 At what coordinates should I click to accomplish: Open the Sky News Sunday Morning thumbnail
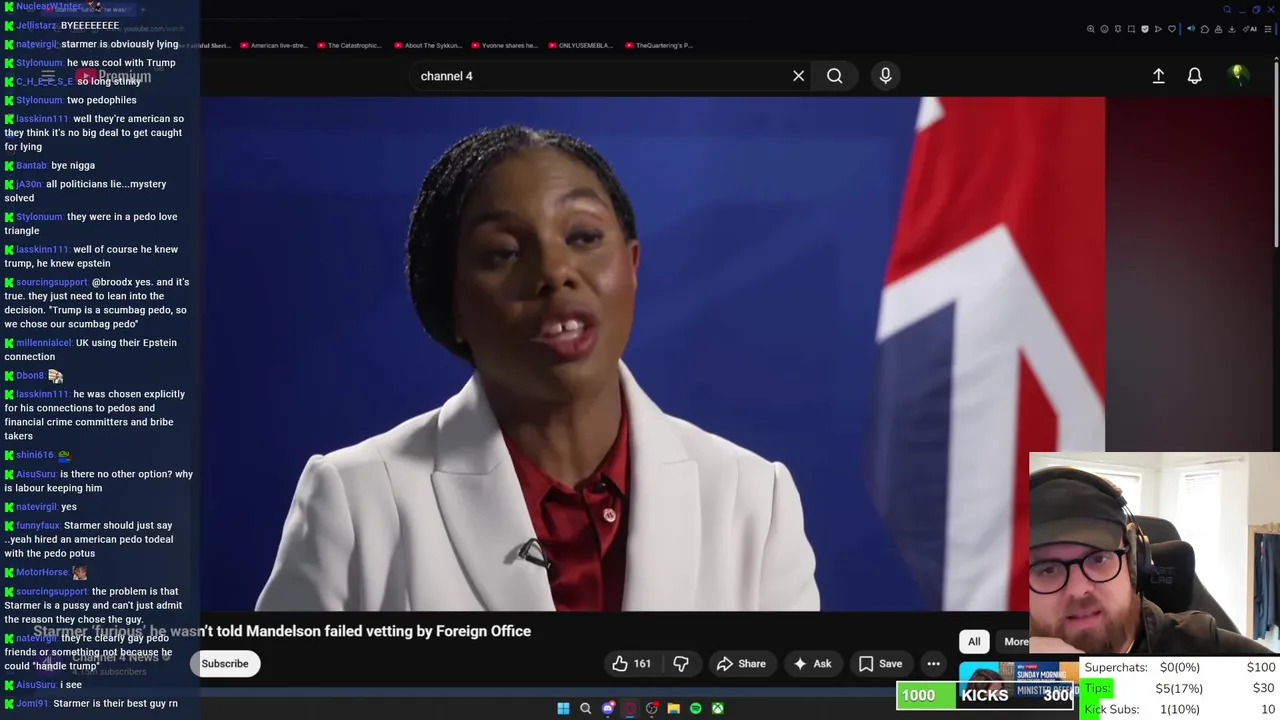click(1018, 680)
